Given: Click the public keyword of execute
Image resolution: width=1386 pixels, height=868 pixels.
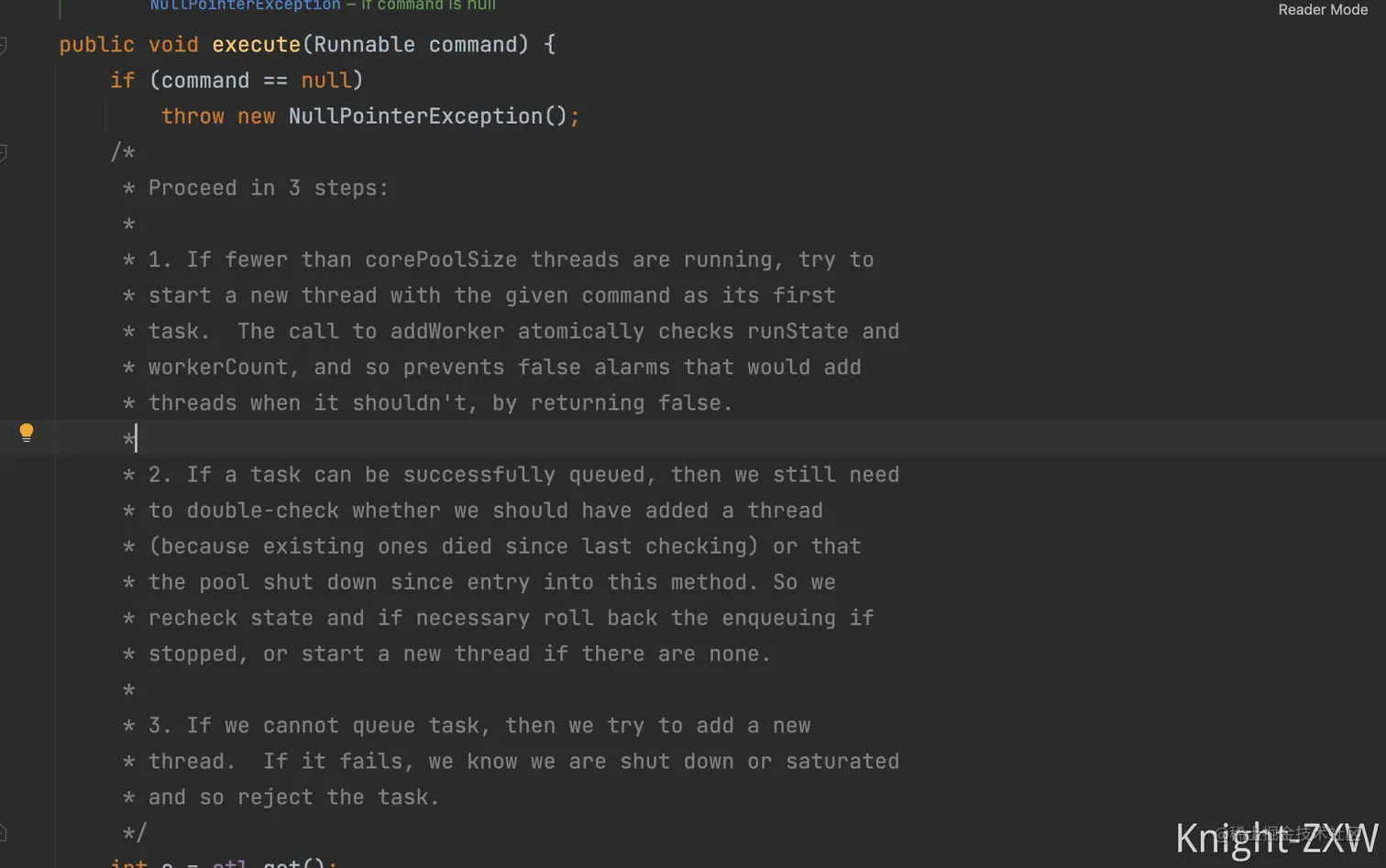Looking at the screenshot, I should pos(97,45).
